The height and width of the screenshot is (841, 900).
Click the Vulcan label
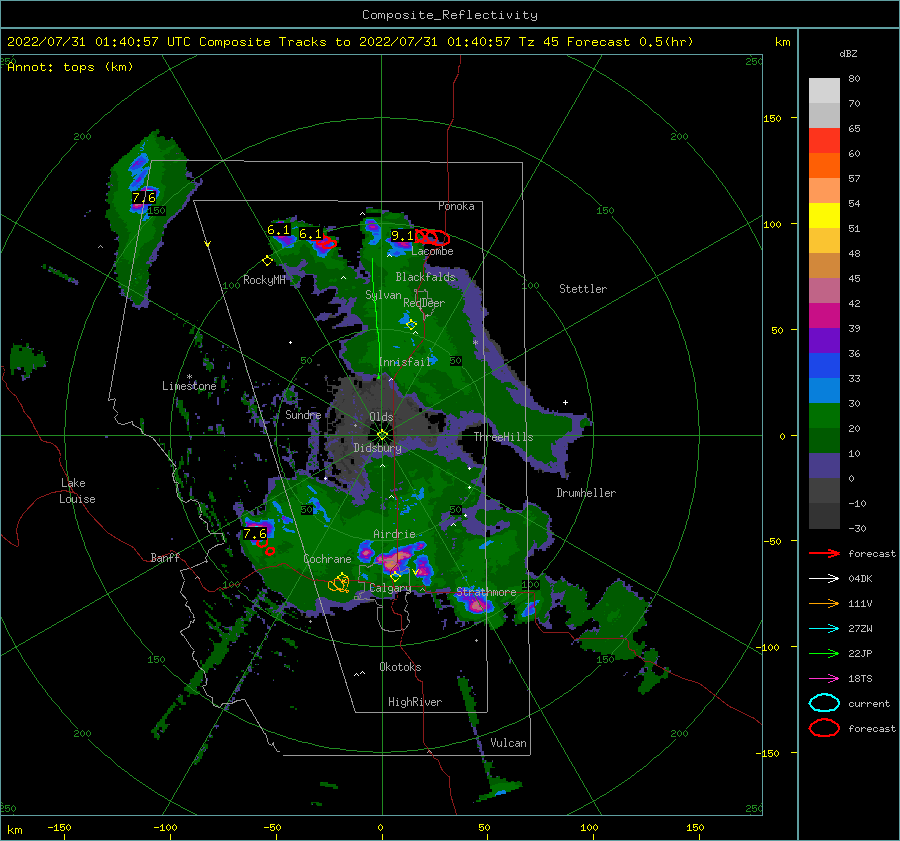[509, 743]
